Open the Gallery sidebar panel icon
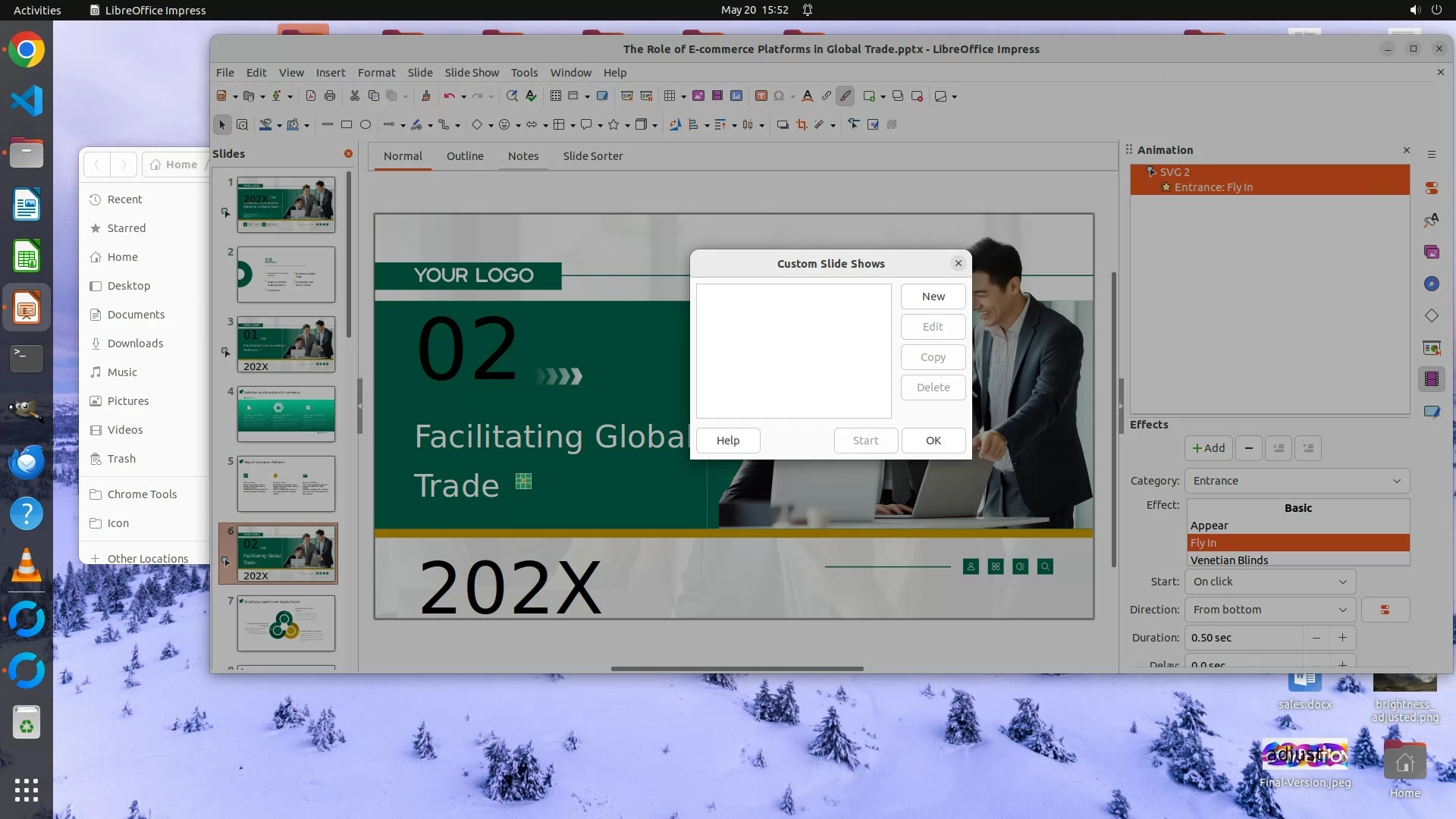Viewport: 1456px width, 819px height. (x=1432, y=252)
